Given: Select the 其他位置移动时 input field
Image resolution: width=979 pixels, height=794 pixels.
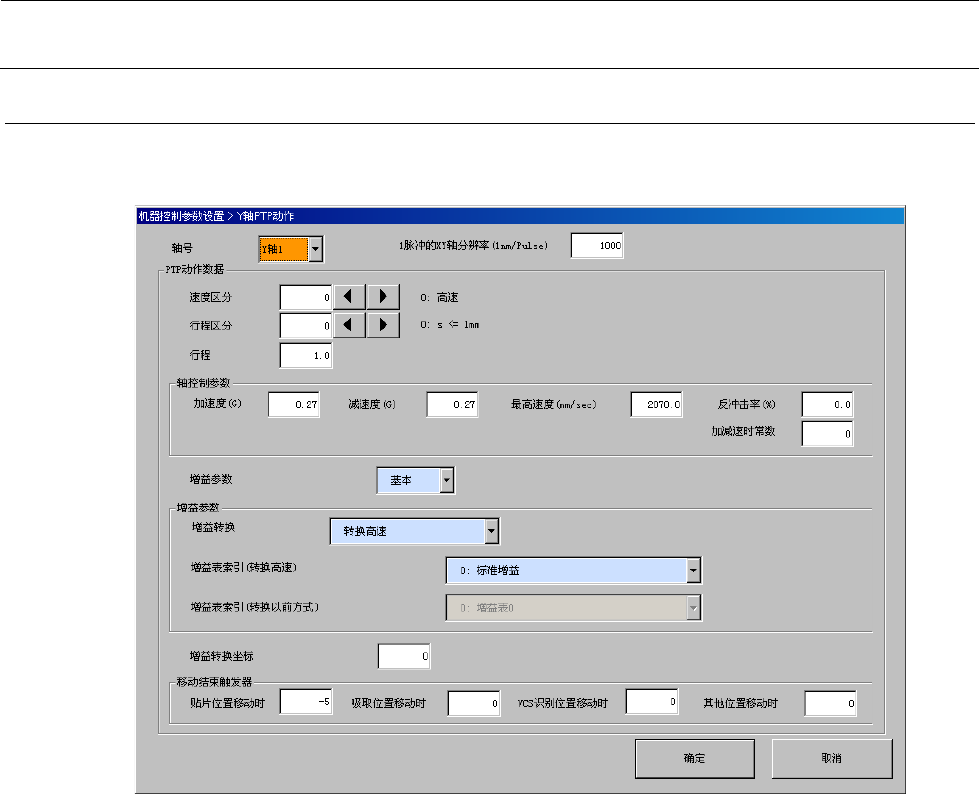Looking at the screenshot, I should tap(830, 704).
